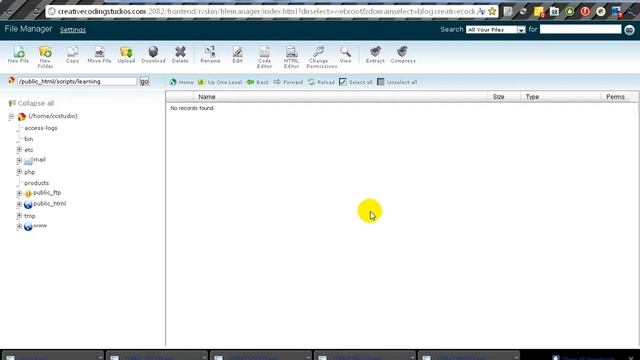This screenshot has width=640, height=360.
Task: Click Unselect all
Action: (x=397, y=82)
